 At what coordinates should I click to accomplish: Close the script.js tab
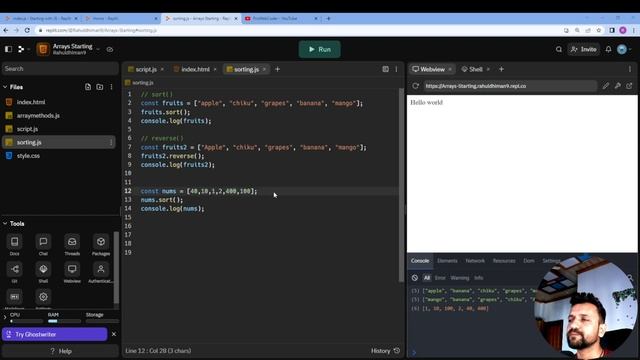coord(162,69)
